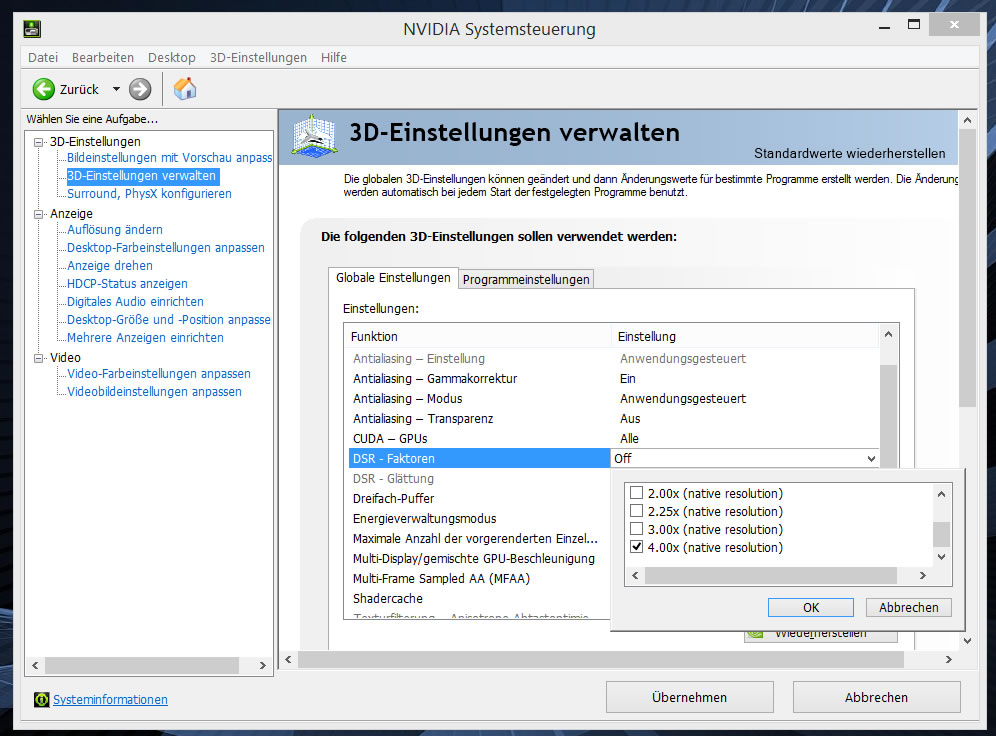Open the Desktop menu
Viewport: 996px width, 736px height.
point(172,57)
